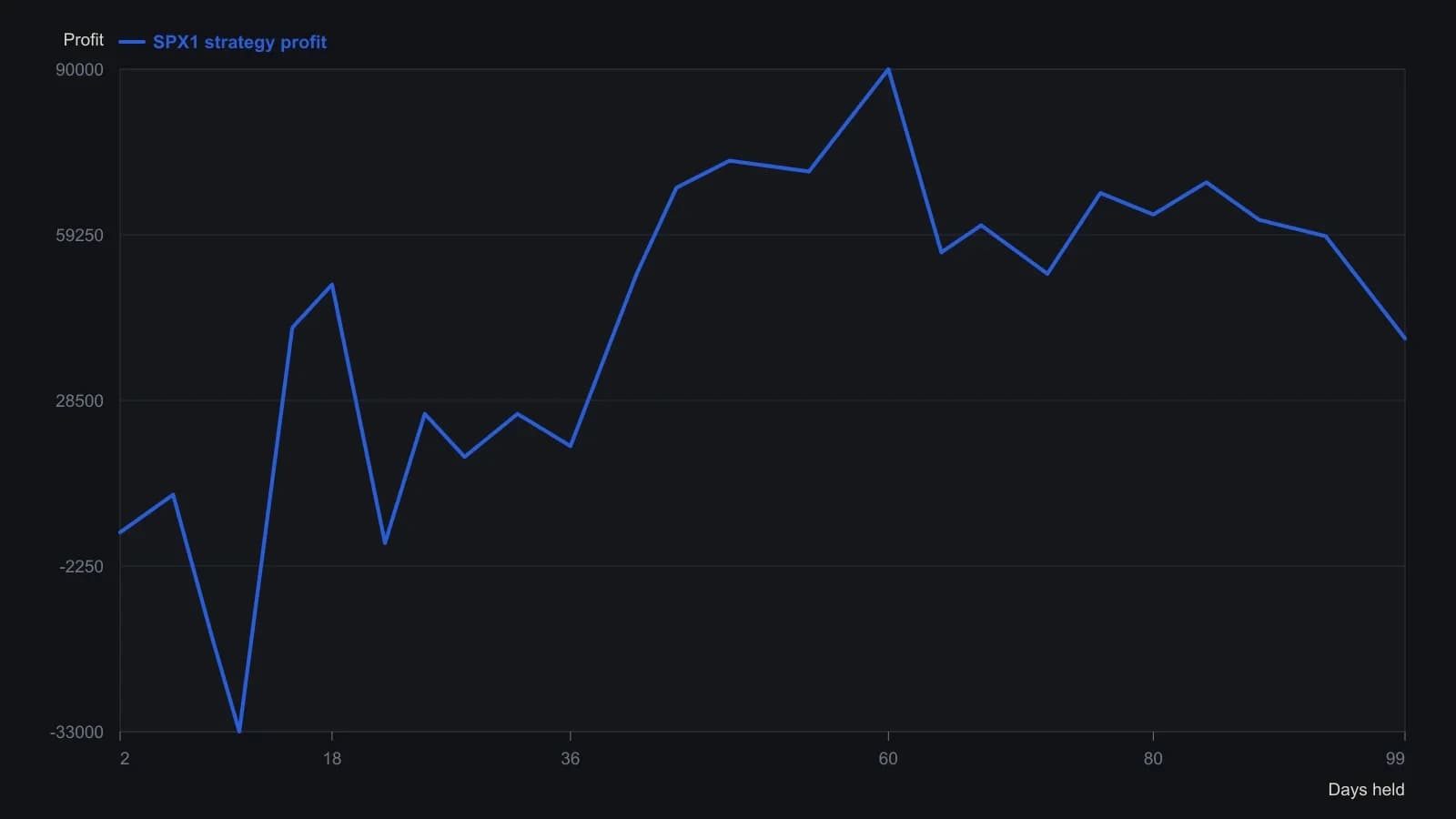Toggle the SPX1 strategy profit legend entry
The width and height of the screenshot is (1456, 819).
coord(223,42)
